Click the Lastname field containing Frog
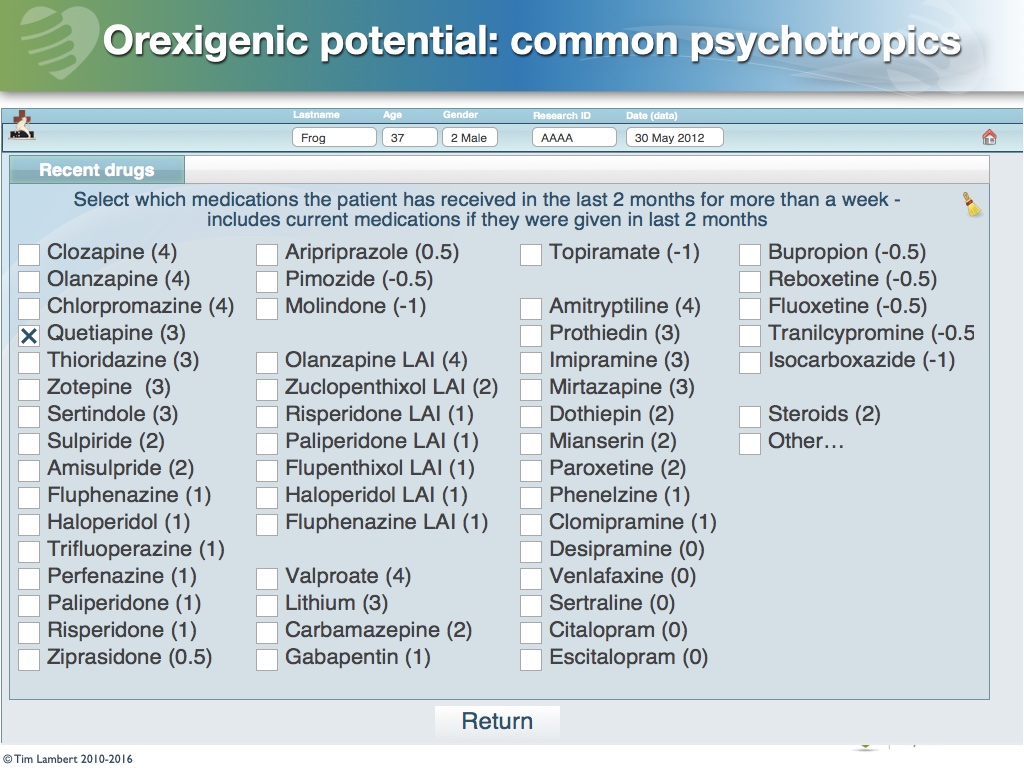1024x768 pixels. (334, 137)
